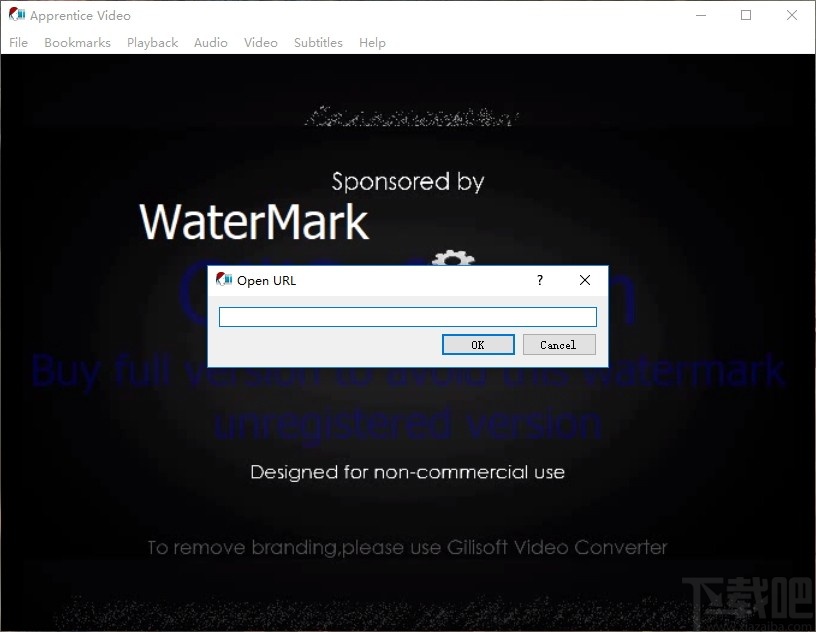The height and width of the screenshot is (632, 816).
Task: Click the Open URL dialog app icon
Action: click(x=224, y=280)
